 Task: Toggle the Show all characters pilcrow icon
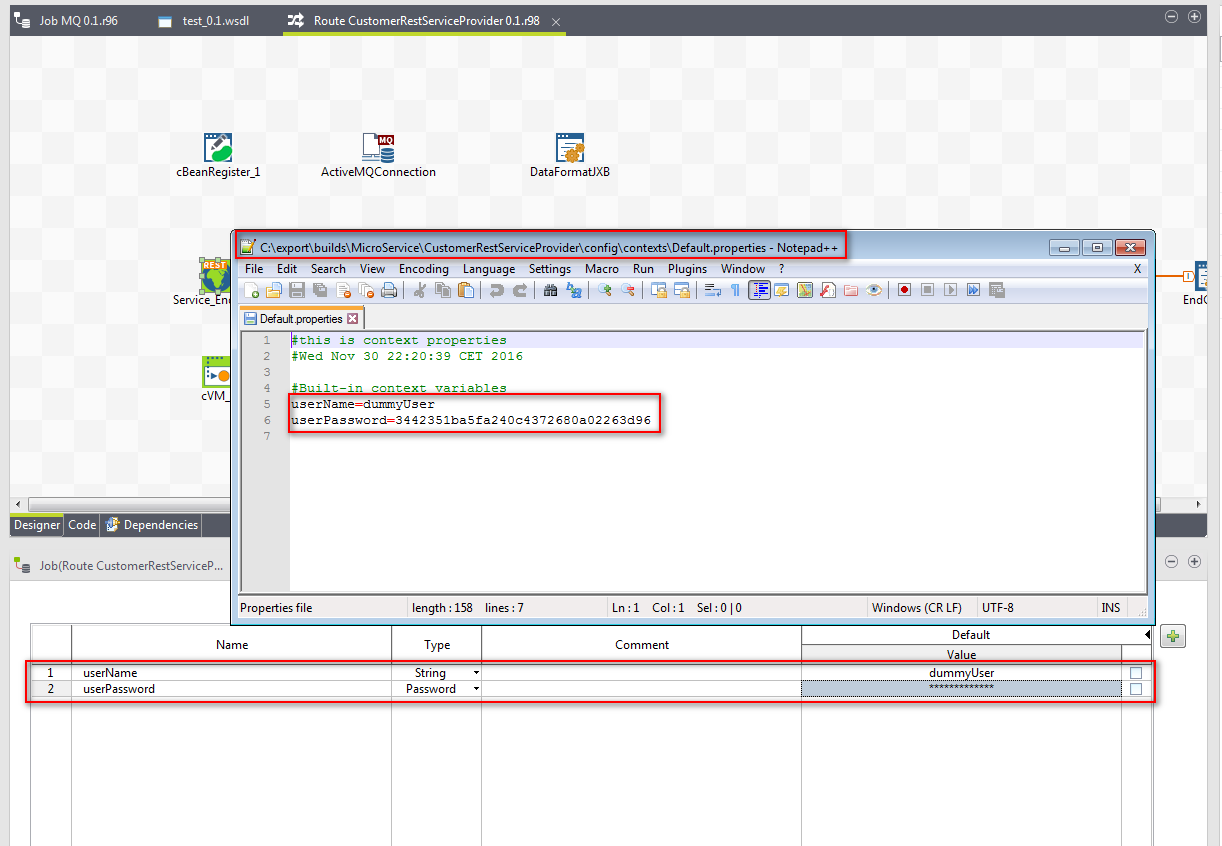(x=735, y=290)
